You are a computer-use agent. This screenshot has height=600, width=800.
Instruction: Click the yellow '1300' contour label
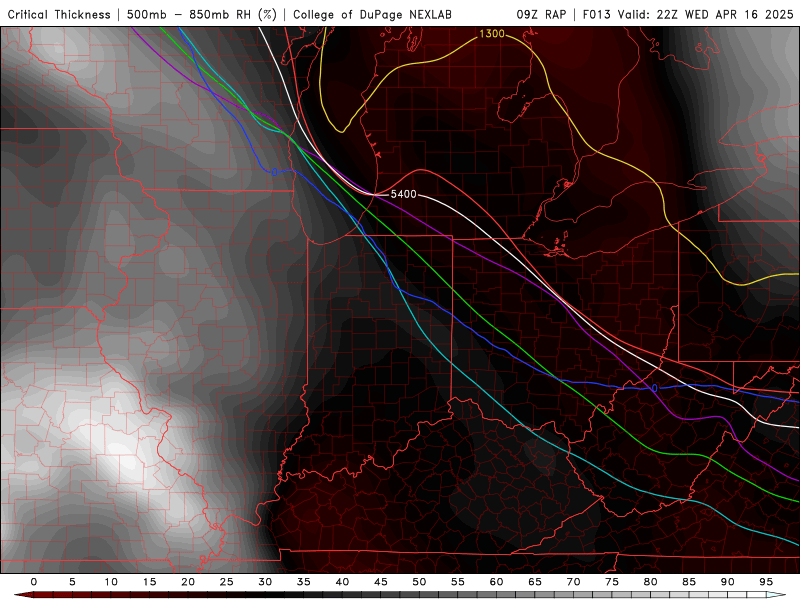pyautogui.click(x=492, y=34)
